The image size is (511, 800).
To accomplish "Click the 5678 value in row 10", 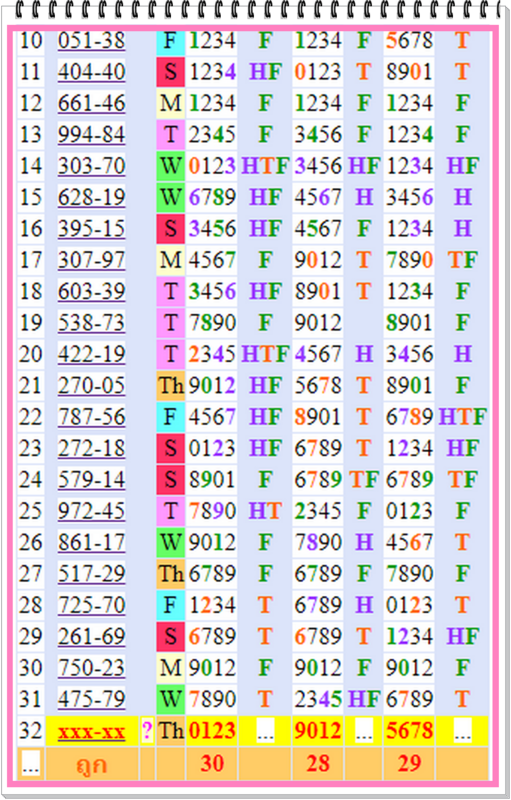I will 409,41.
